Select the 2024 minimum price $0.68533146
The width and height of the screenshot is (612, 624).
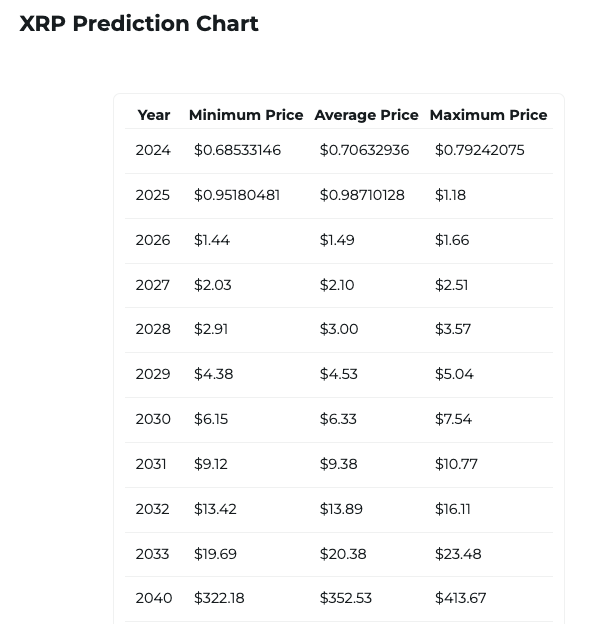click(237, 150)
